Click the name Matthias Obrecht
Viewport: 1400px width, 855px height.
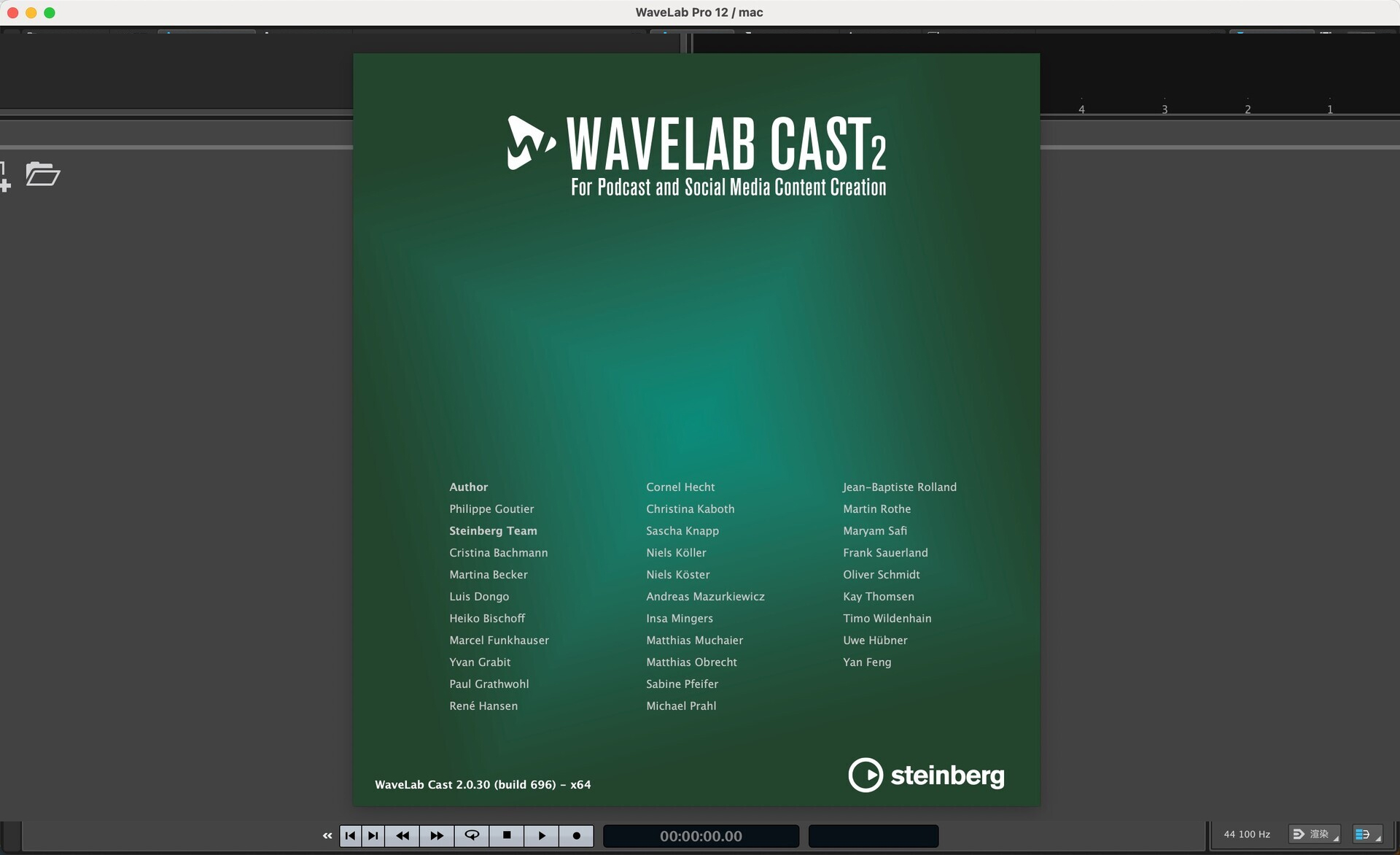tap(691, 662)
